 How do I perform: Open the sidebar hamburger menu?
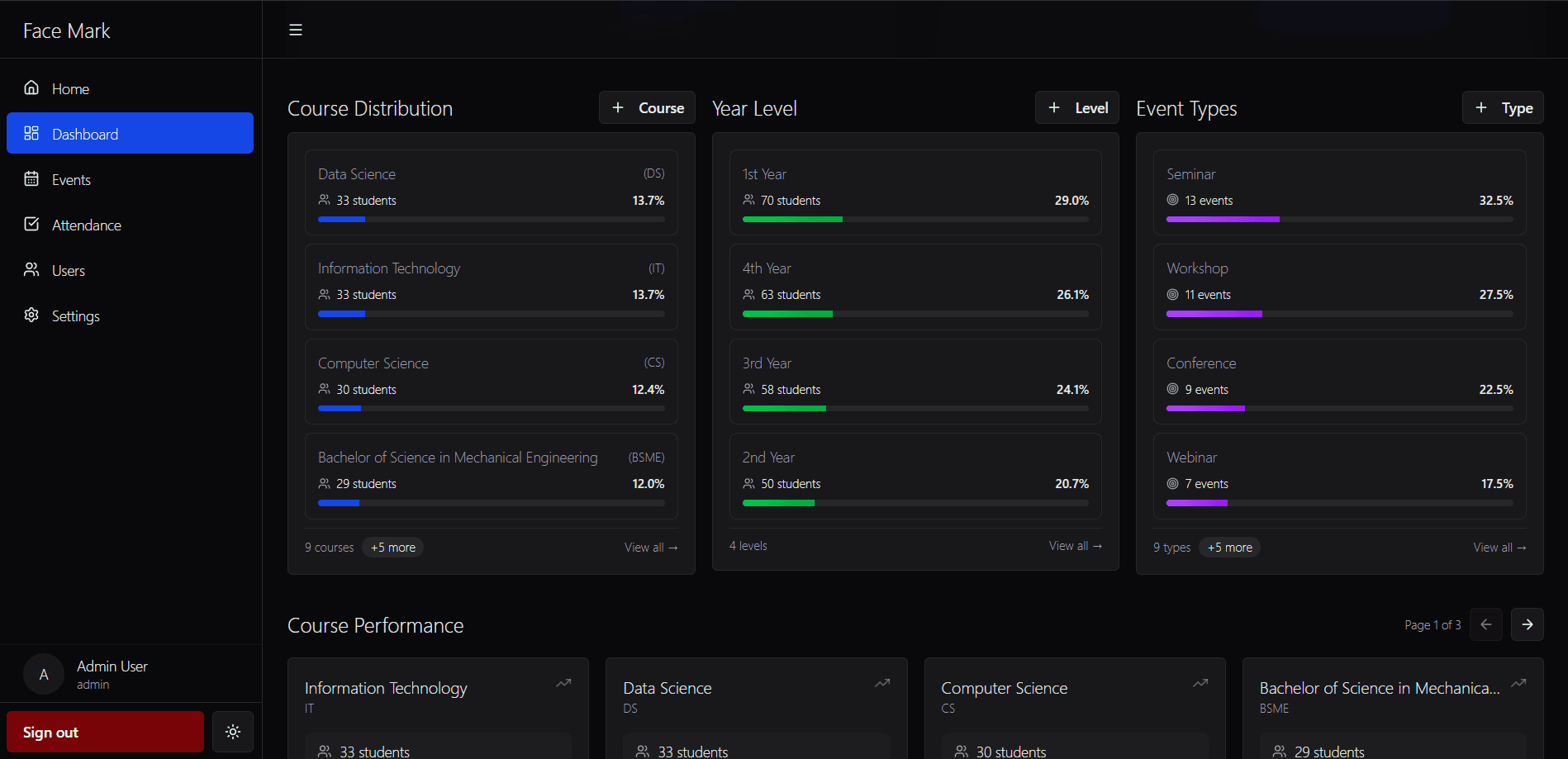295,29
